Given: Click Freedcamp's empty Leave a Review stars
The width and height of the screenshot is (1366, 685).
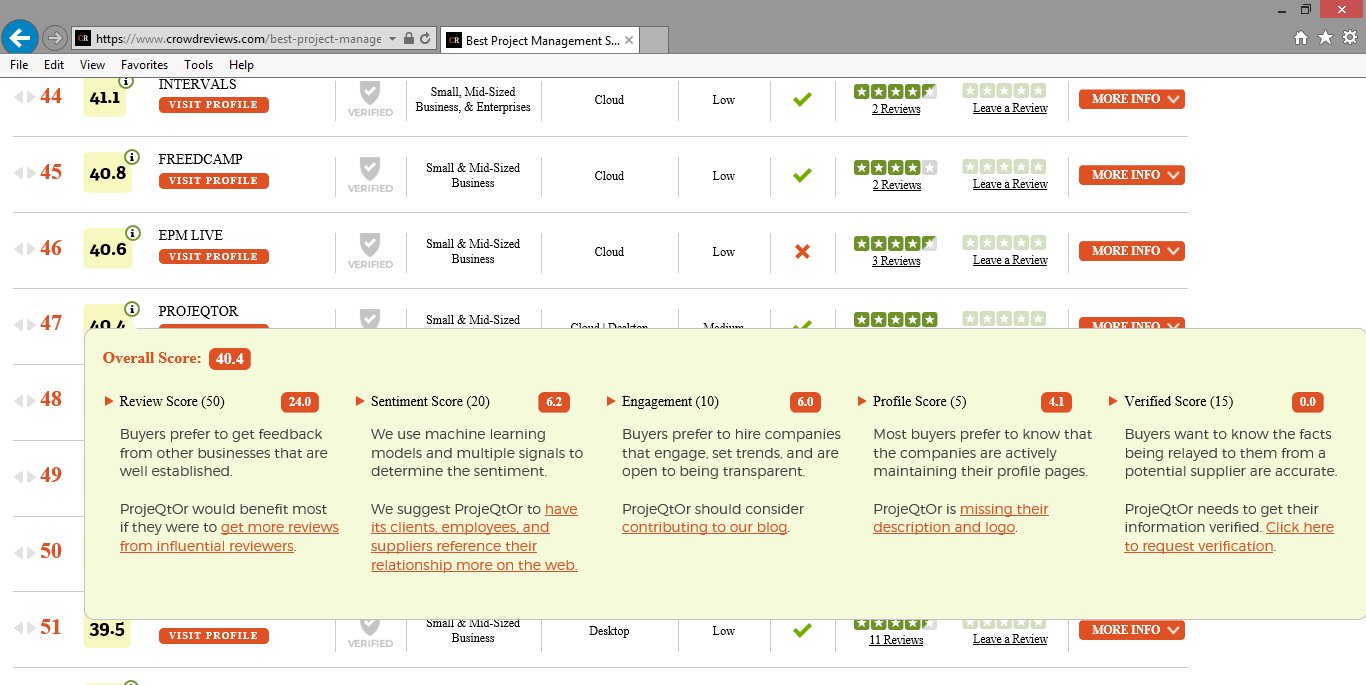Looking at the screenshot, I should 1004,167.
